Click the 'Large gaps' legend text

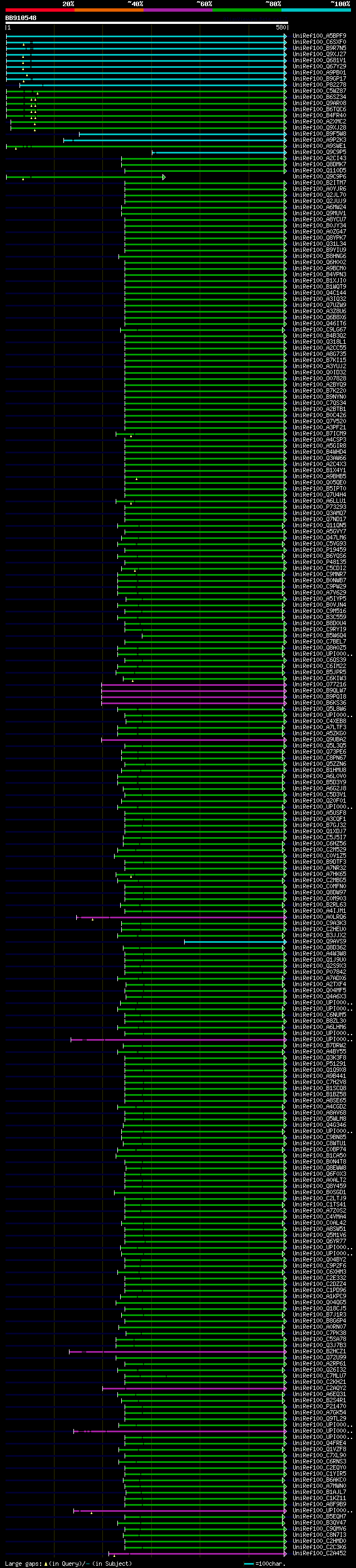click(23, 1563)
